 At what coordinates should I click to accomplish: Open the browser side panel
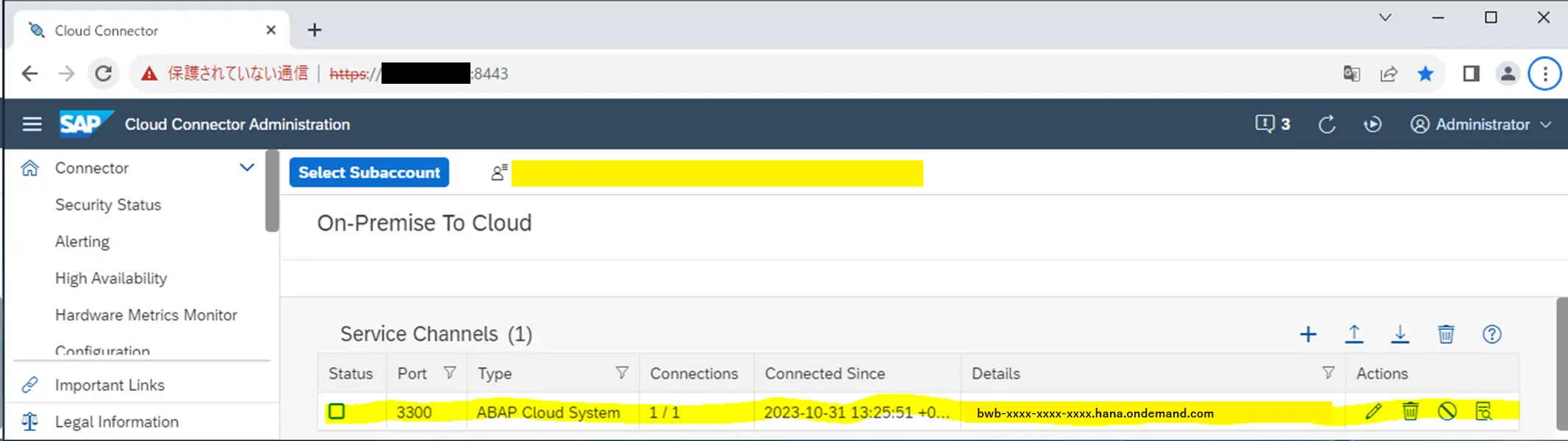tap(1471, 73)
